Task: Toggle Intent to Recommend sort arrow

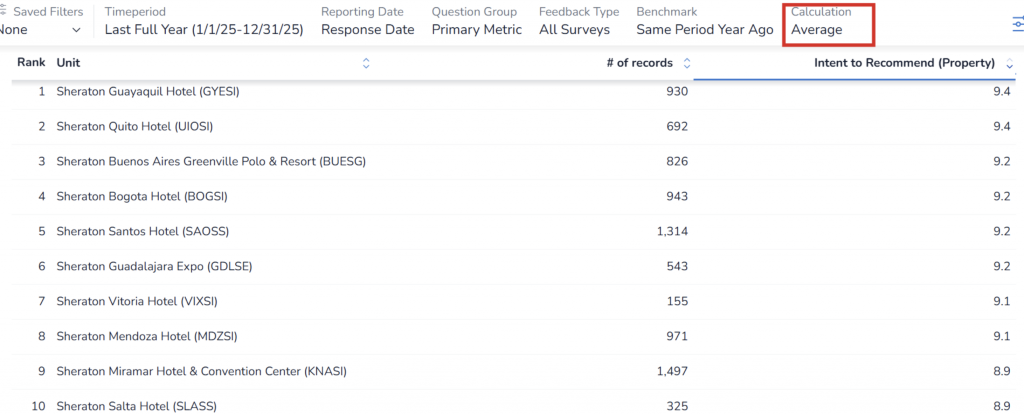Action: coord(1009,63)
